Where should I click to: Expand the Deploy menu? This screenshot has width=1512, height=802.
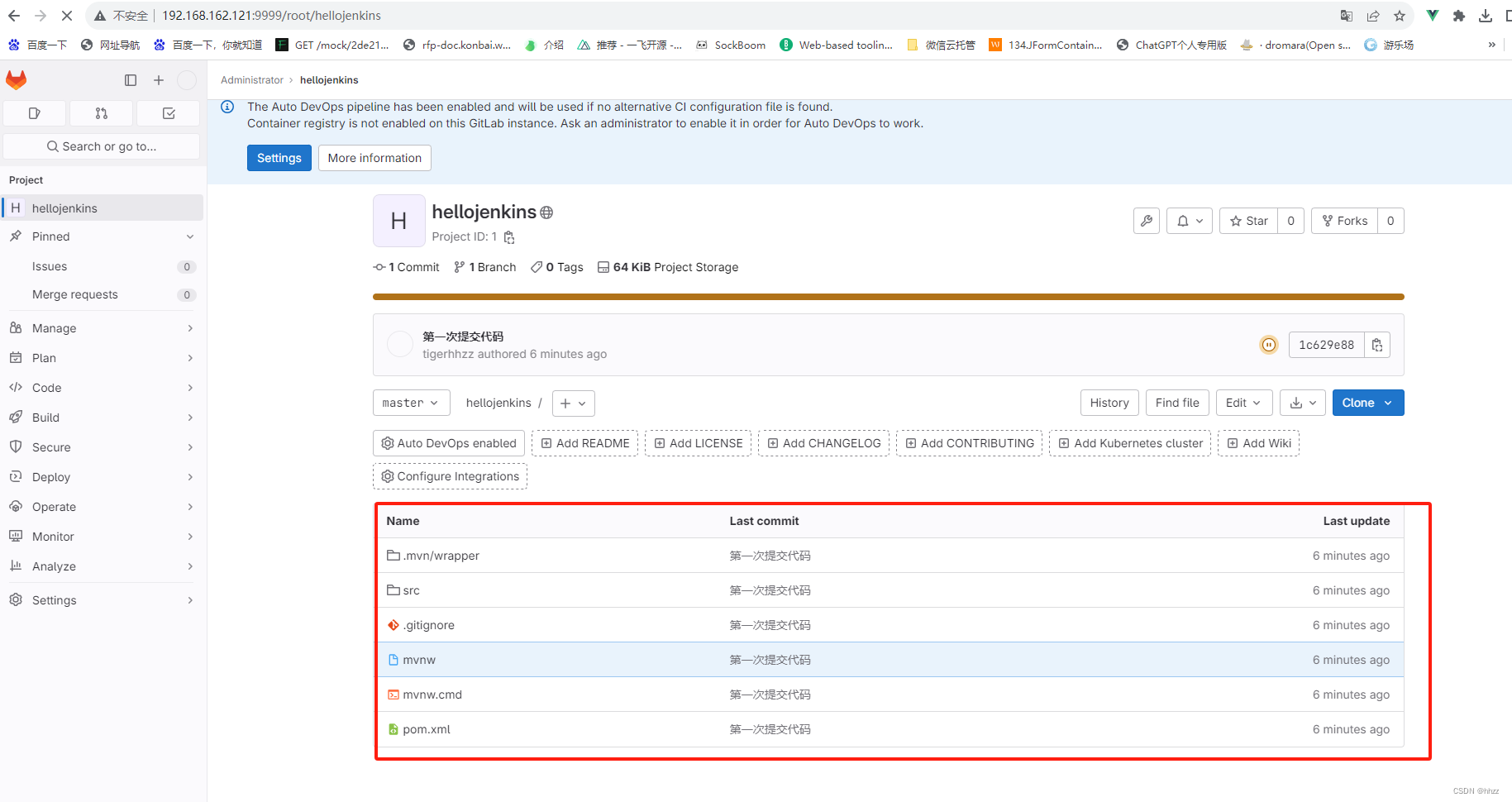tap(102, 477)
